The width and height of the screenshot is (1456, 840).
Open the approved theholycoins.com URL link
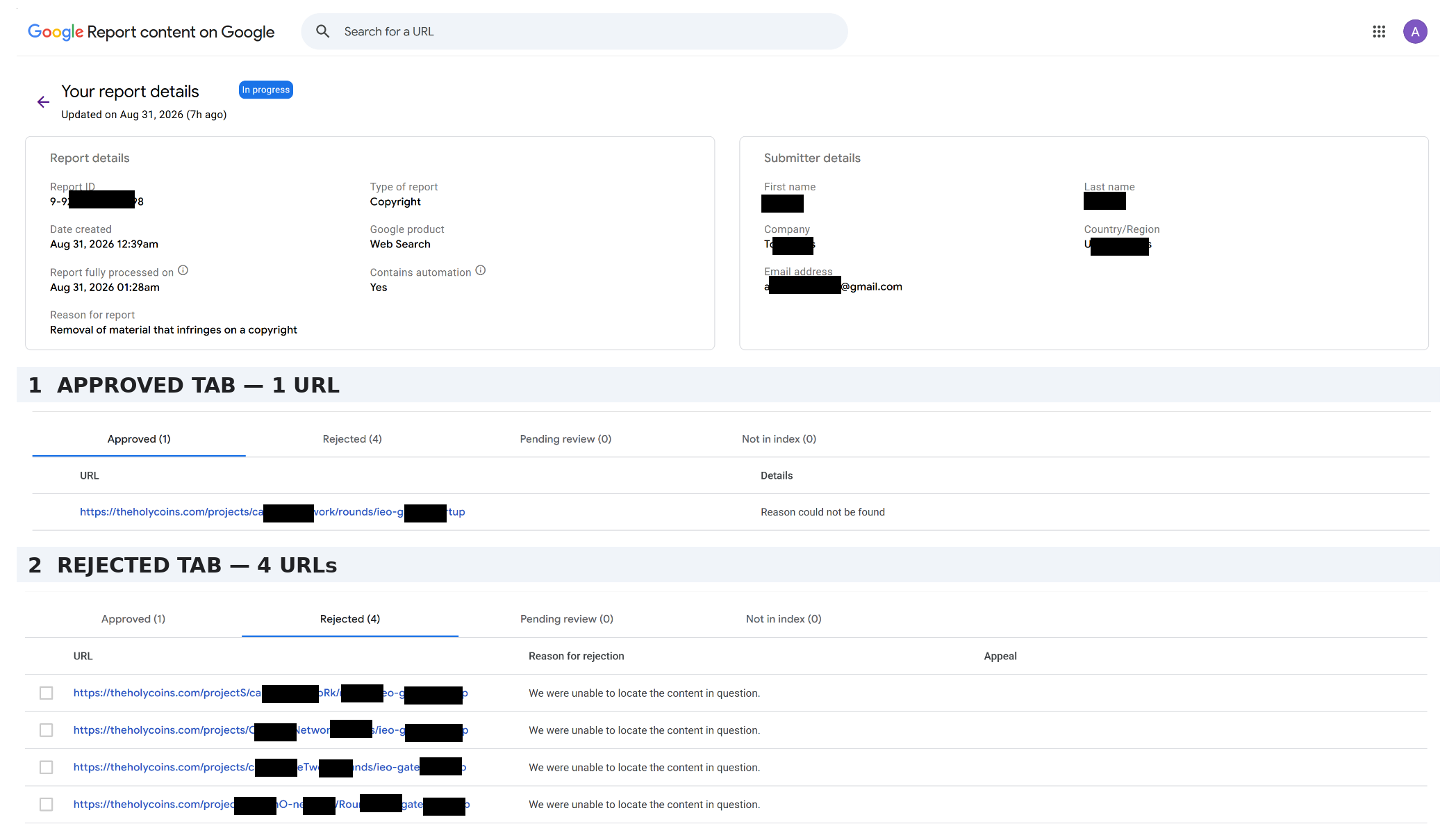click(272, 512)
